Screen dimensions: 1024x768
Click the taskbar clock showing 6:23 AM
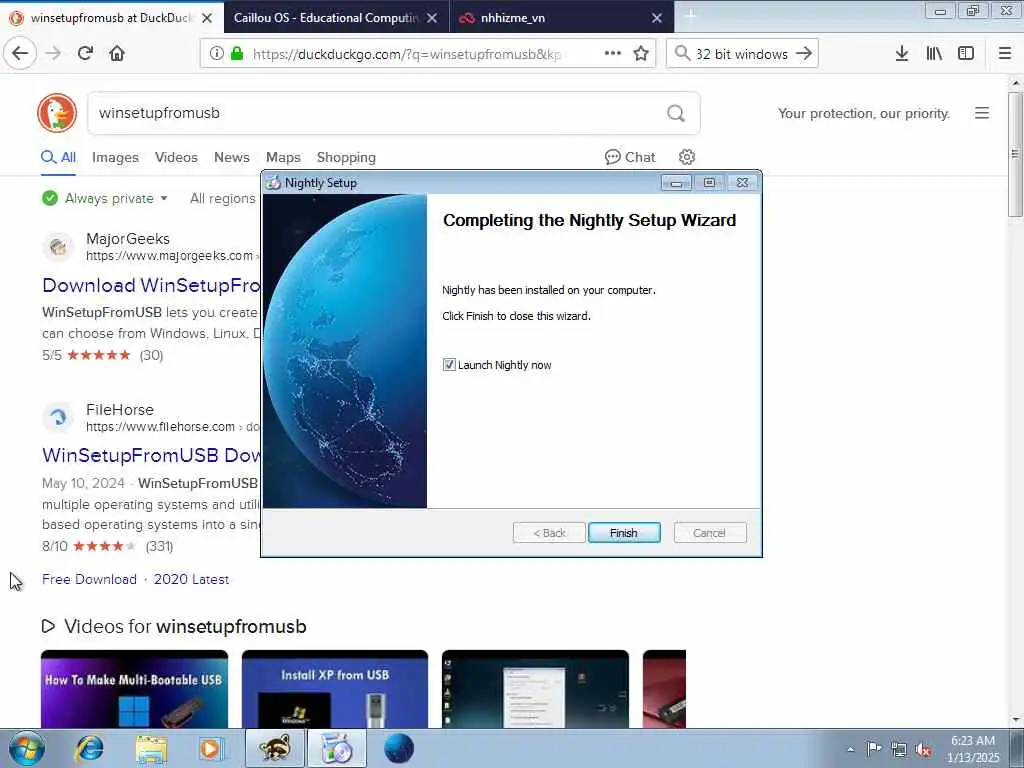pos(973,749)
